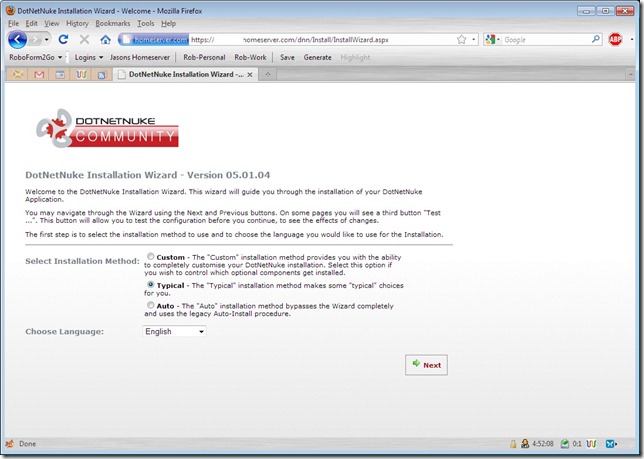Open the pinned RSS reader tab
This screenshot has height=459, width=644.
click(102, 74)
